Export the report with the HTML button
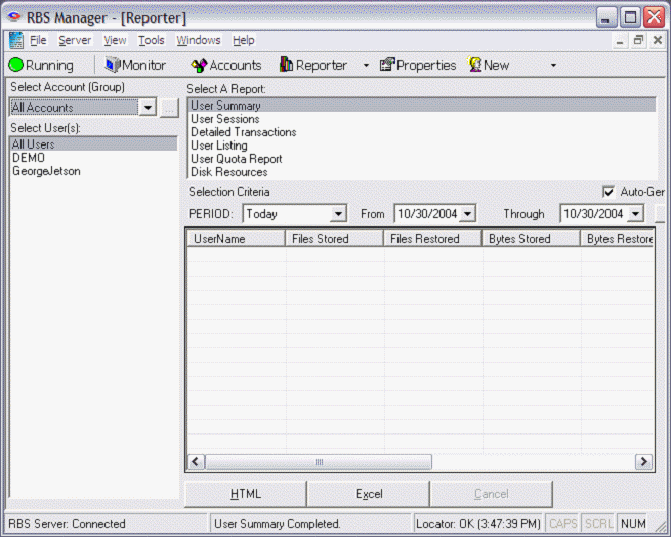 245,494
